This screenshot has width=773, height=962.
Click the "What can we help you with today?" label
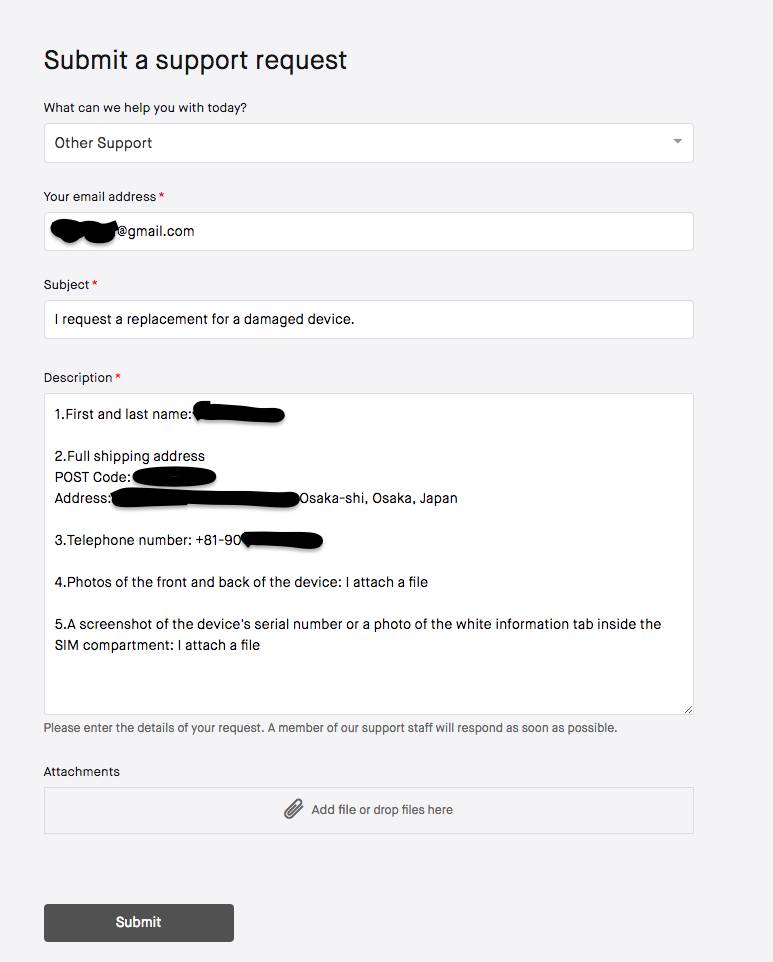(145, 108)
